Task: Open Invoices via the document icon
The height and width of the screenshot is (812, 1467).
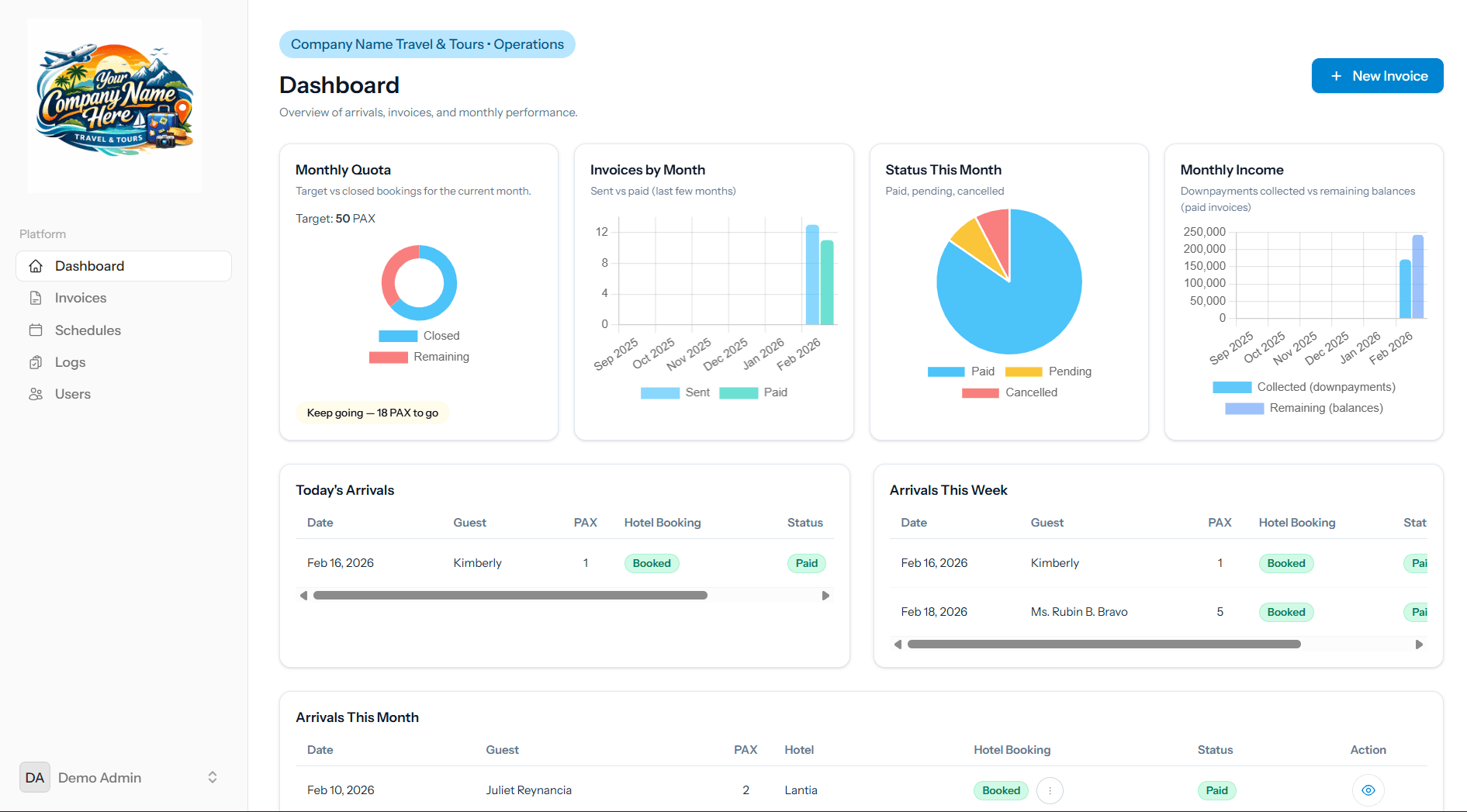Action: pyautogui.click(x=36, y=297)
